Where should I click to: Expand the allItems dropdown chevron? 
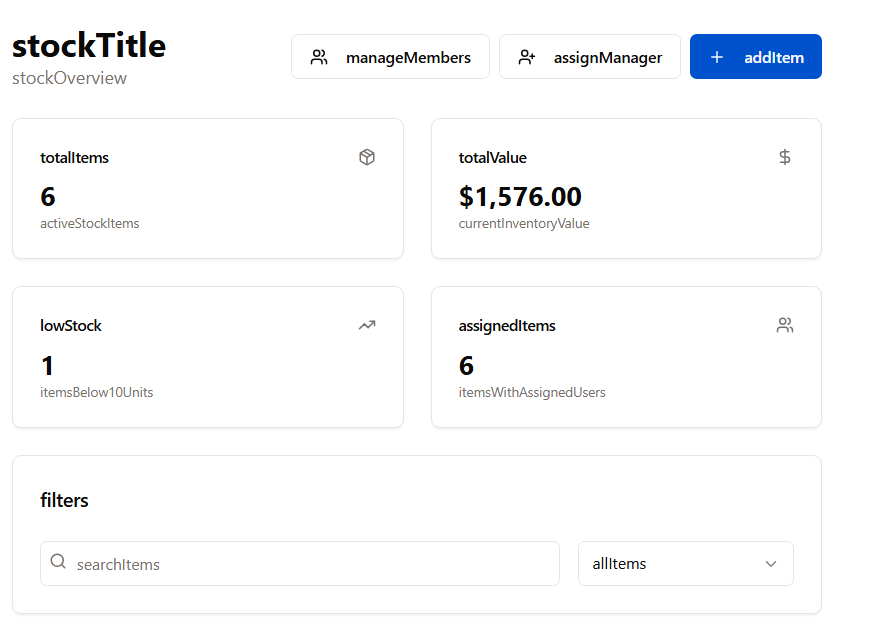(x=771, y=564)
